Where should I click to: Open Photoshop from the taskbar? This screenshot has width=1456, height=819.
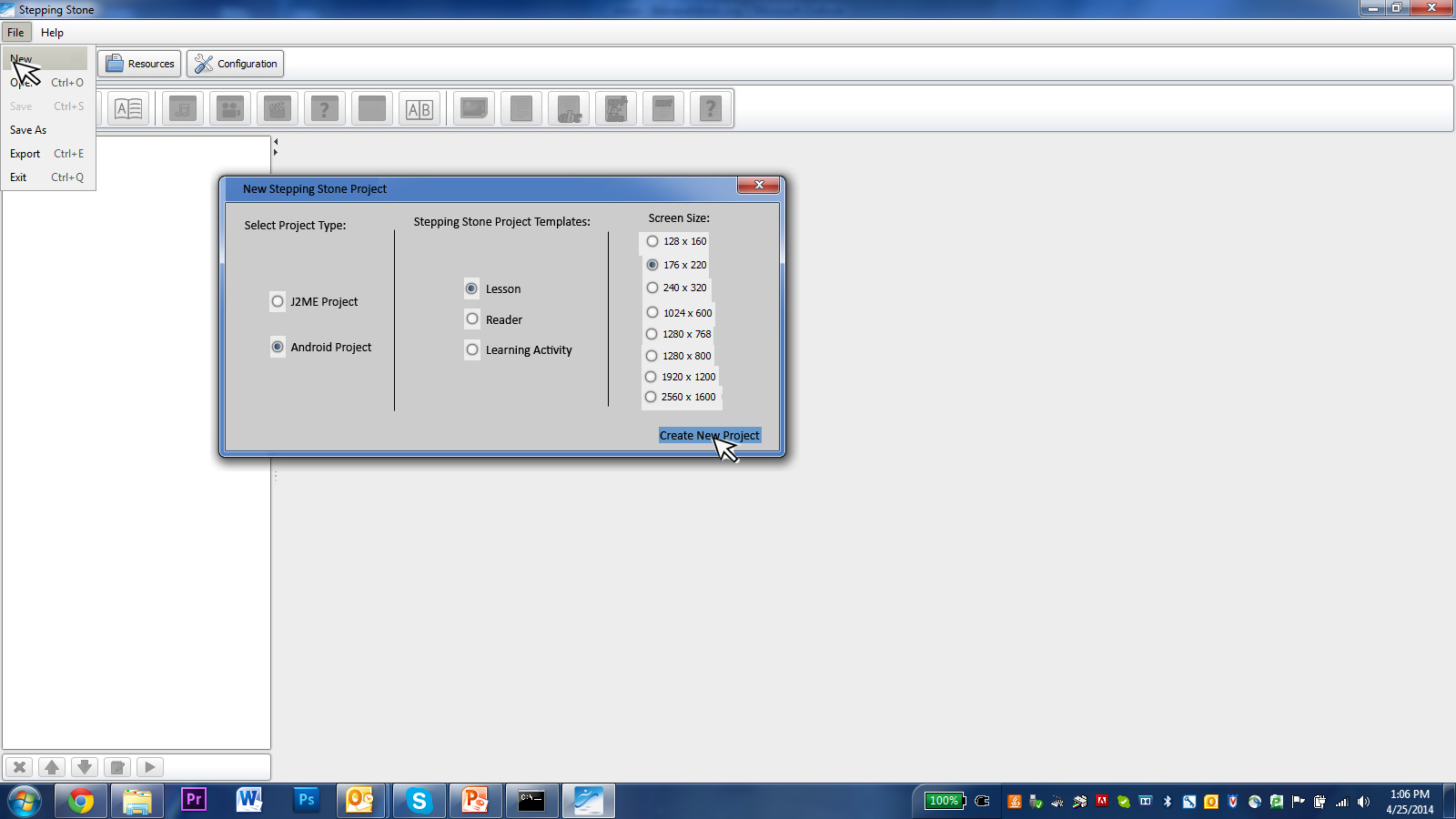(307, 801)
